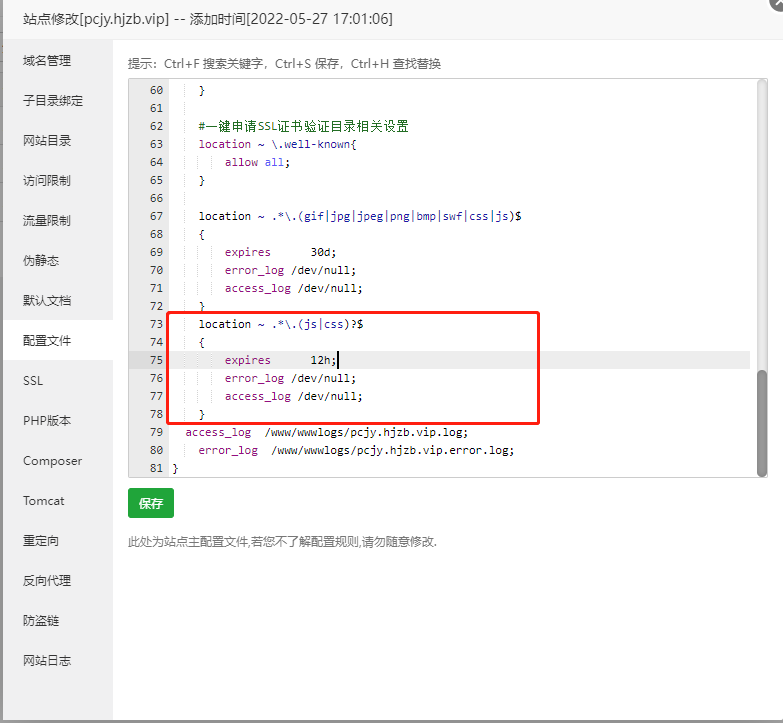Click error_log pcjy.hjzb.vip.error.log line

click(356, 450)
